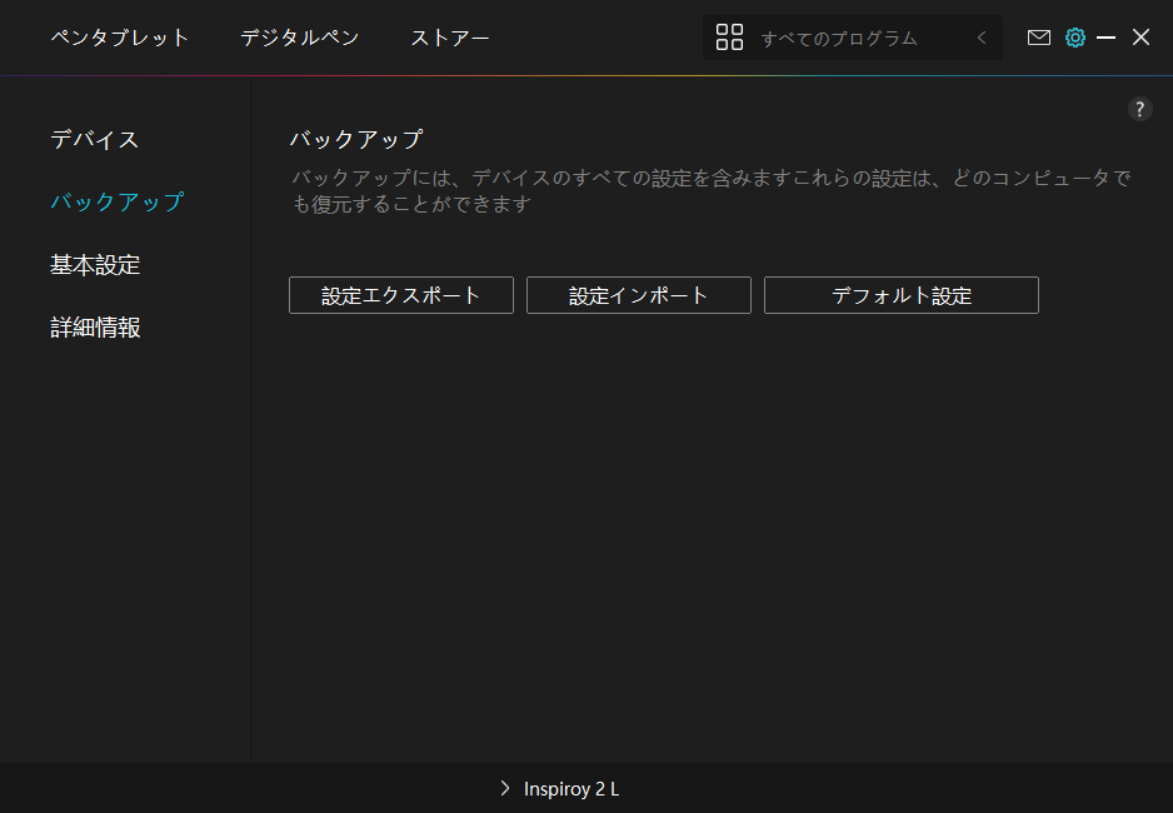Screen dimensions: 1173x813
Task: Open the mail envelope icon
Action: pyautogui.click(x=1039, y=38)
